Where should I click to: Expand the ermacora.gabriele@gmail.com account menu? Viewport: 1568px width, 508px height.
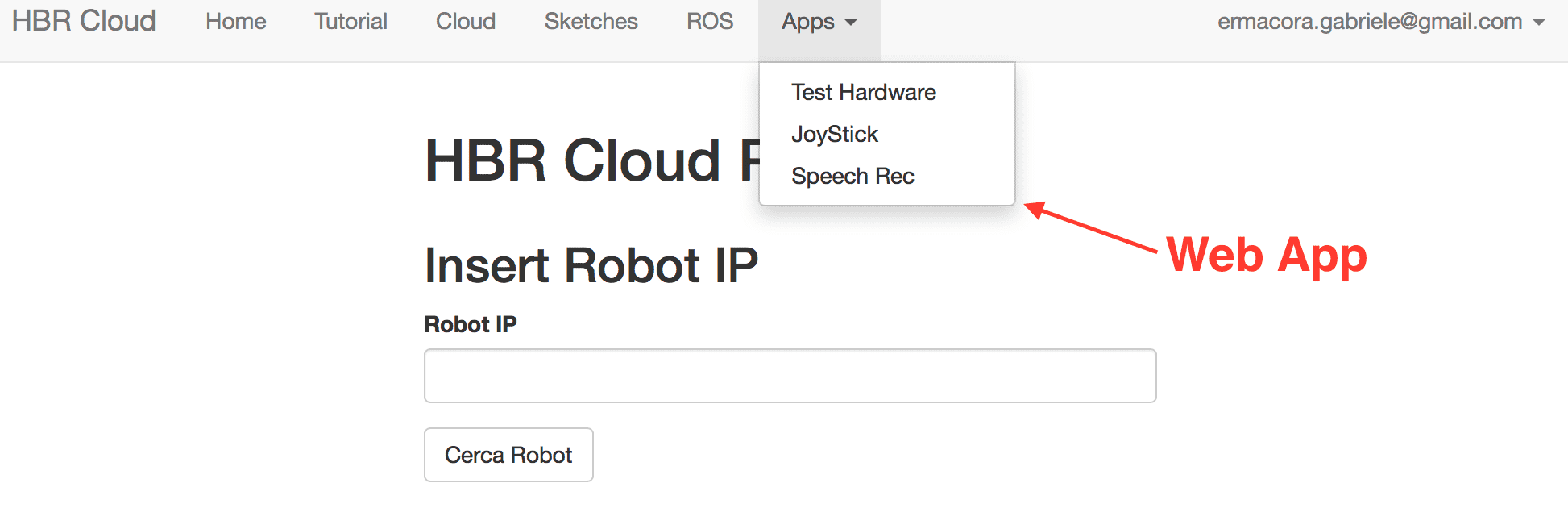[x=1370, y=21]
